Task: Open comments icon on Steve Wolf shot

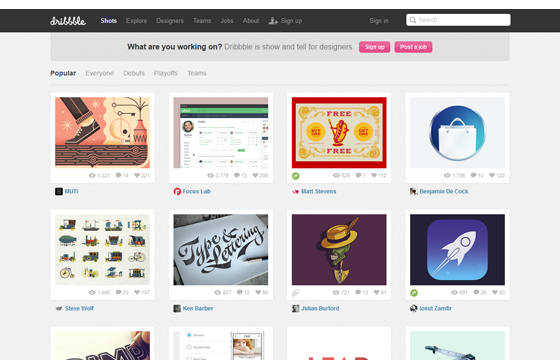Action: (119, 292)
